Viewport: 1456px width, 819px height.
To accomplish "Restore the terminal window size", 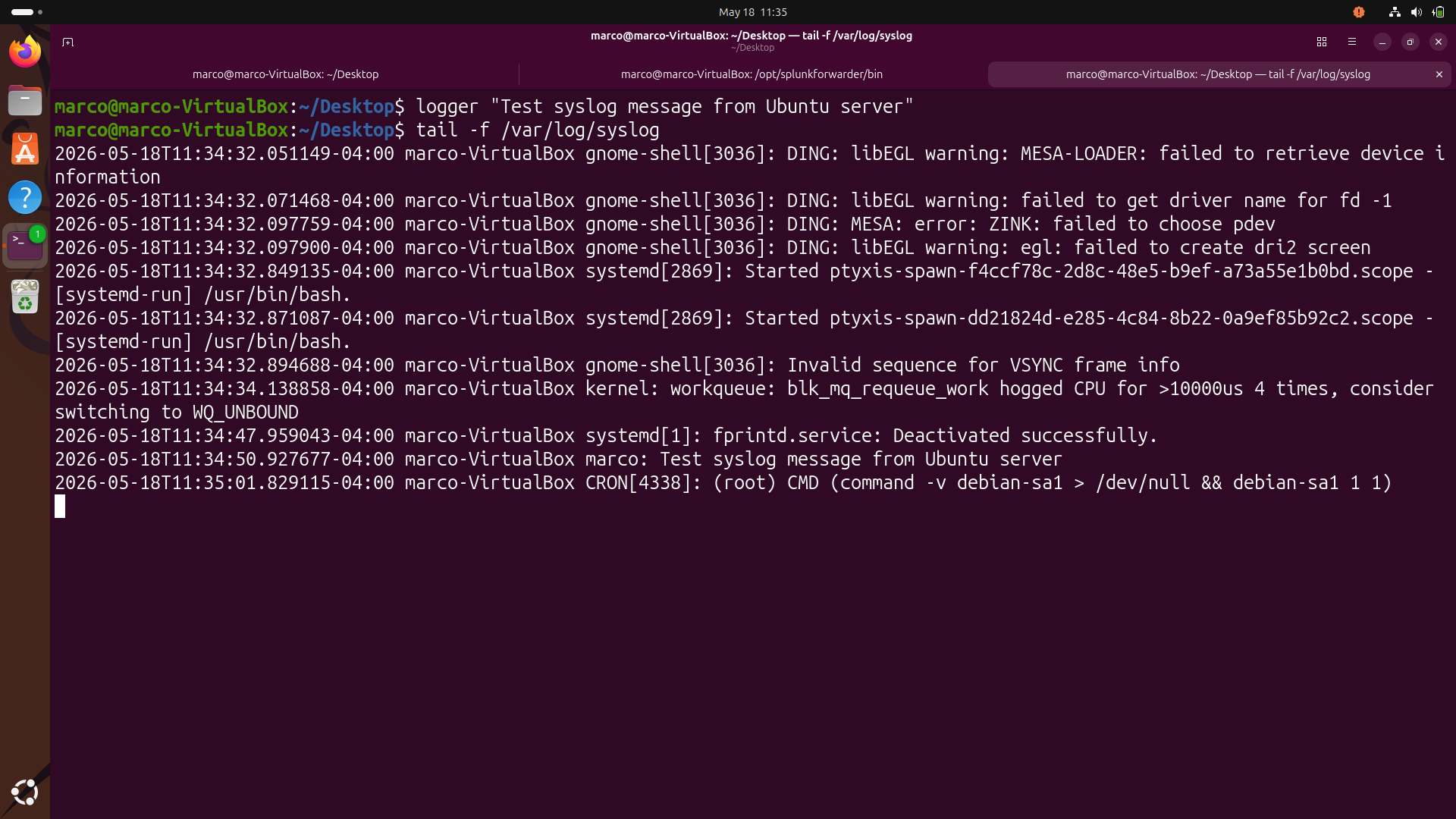I will [1410, 42].
